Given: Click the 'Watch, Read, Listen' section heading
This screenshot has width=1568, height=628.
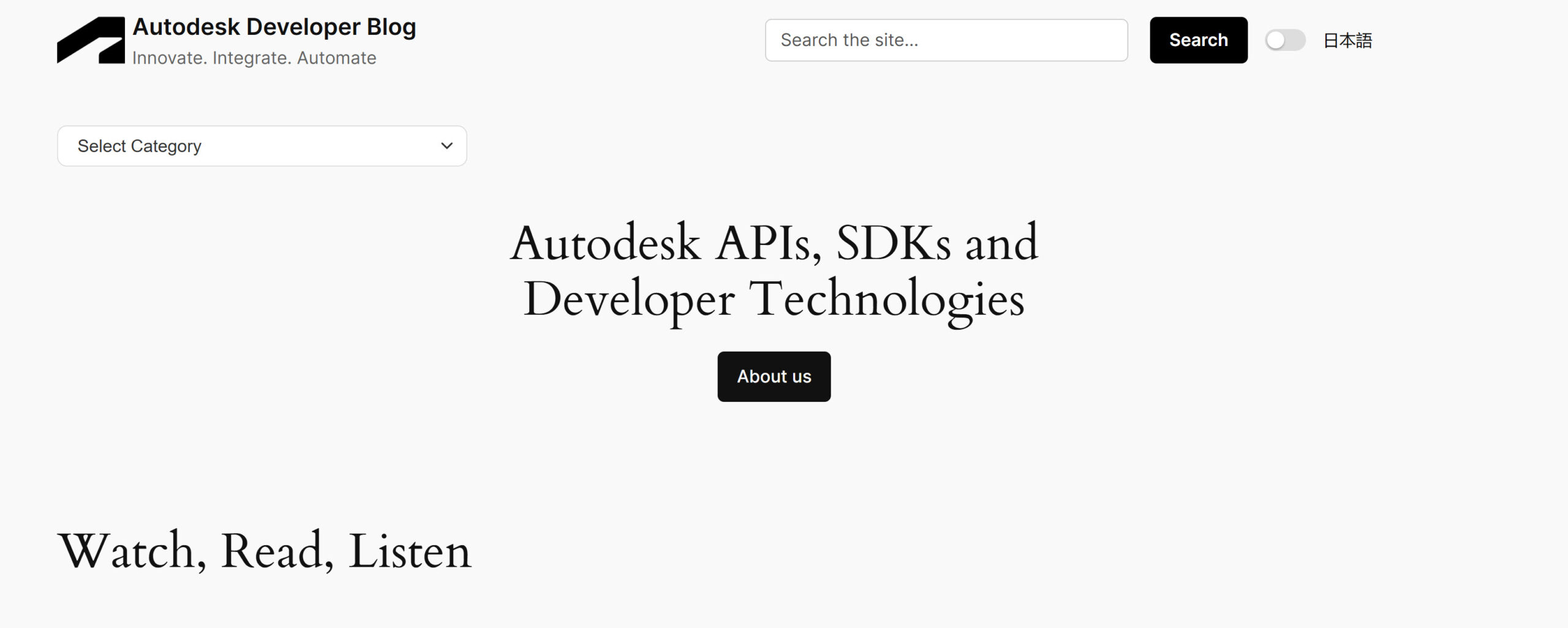Looking at the screenshot, I should [x=264, y=551].
